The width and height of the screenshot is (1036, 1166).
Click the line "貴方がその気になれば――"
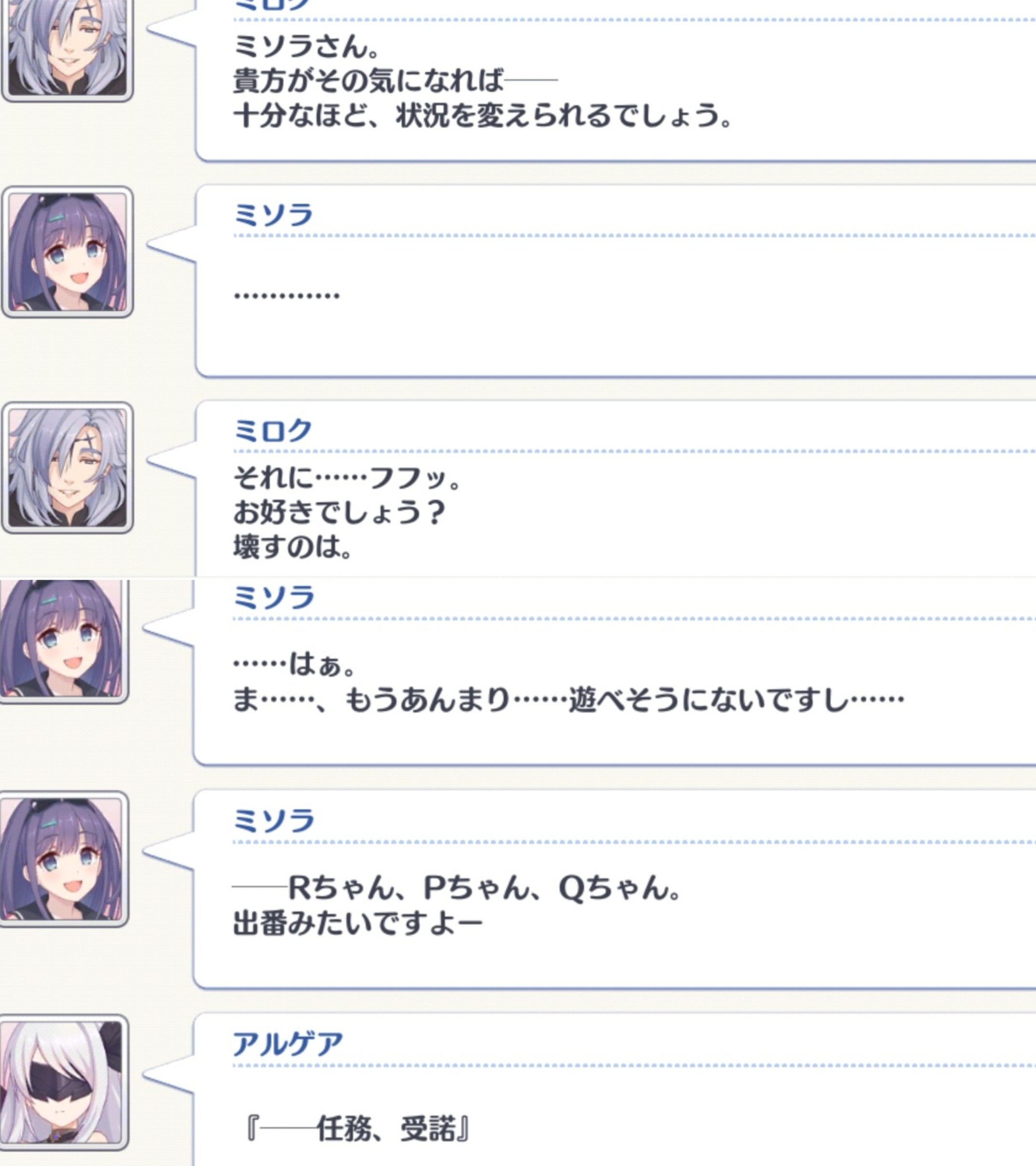click(x=395, y=81)
